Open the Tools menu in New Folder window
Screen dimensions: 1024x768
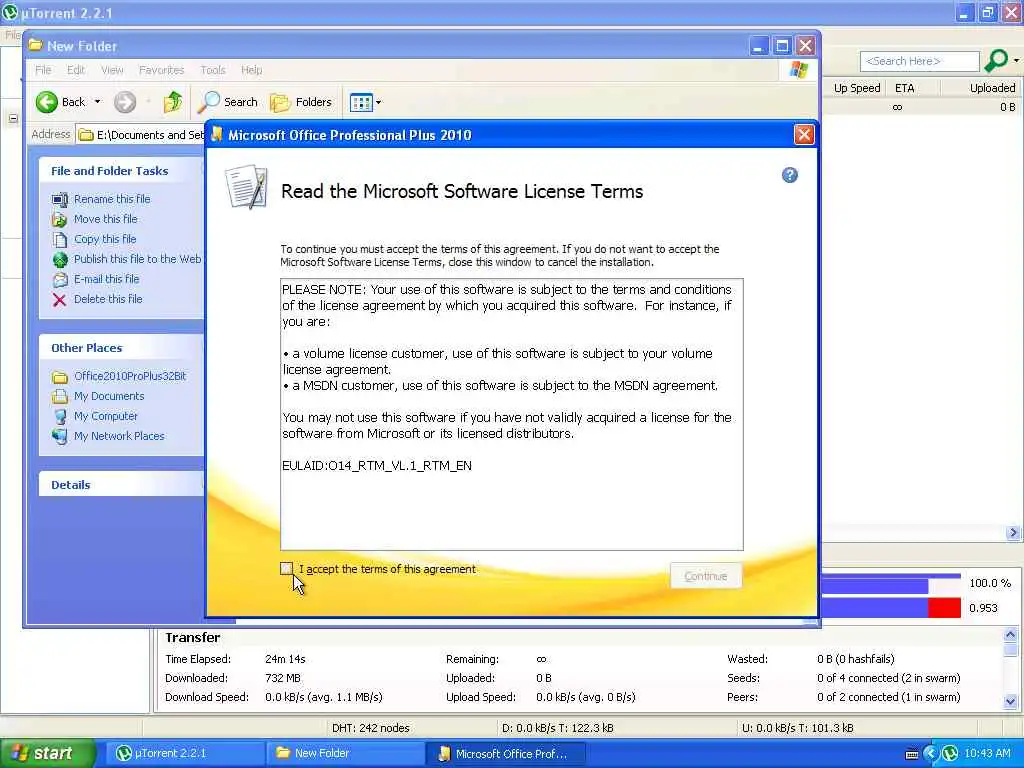click(212, 70)
